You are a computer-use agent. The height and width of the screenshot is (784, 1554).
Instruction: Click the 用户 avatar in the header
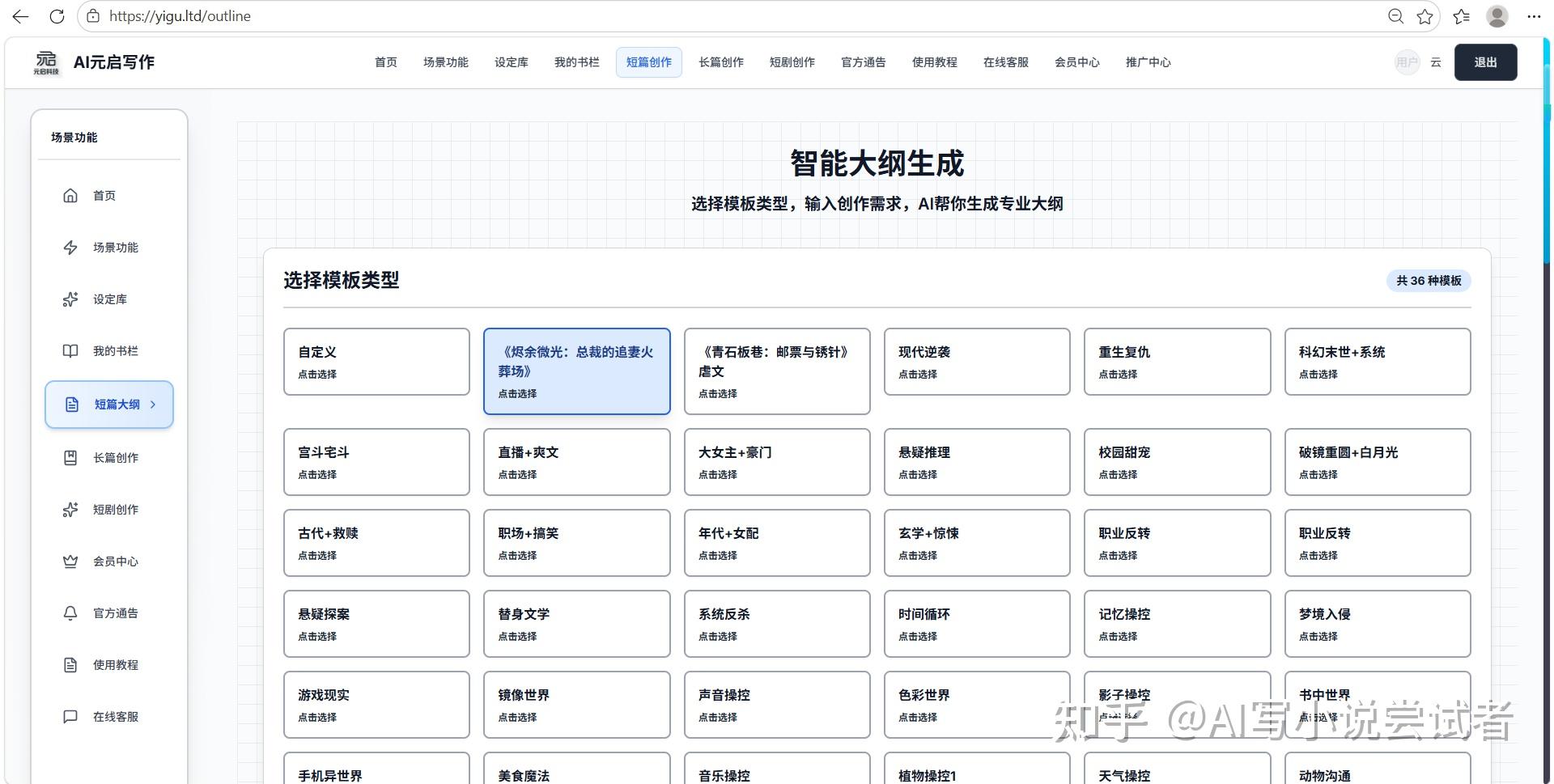1408,62
